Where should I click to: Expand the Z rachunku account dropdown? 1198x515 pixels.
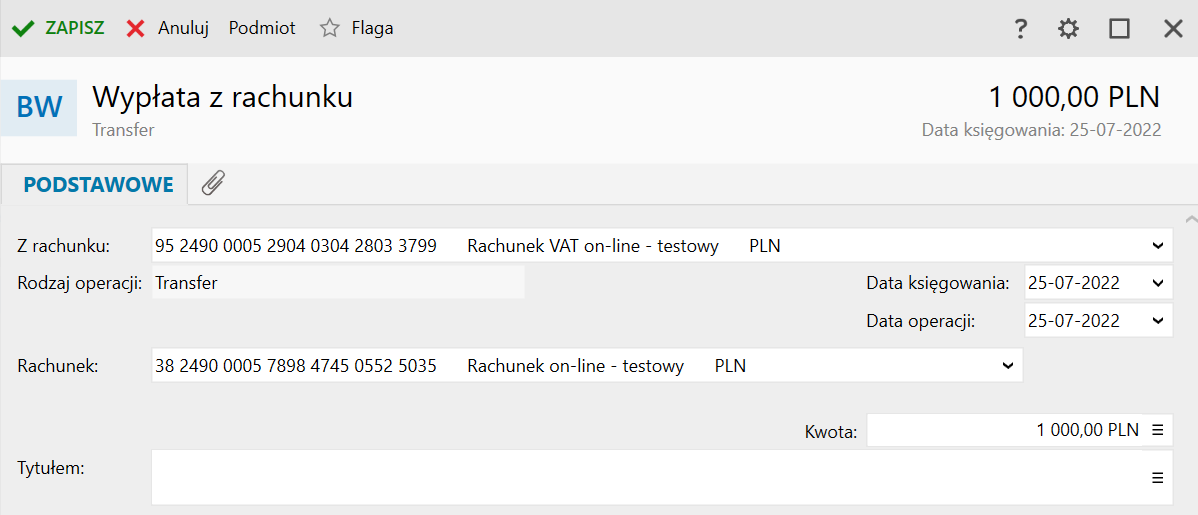1158,245
